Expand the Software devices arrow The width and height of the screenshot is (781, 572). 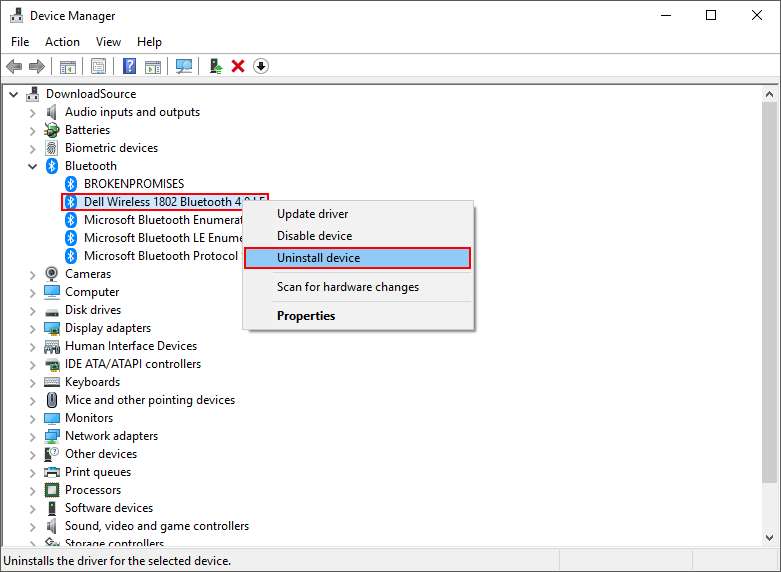click(x=33, y=509)
